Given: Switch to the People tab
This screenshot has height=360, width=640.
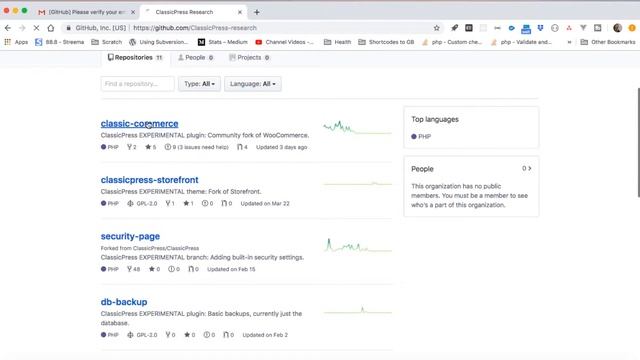Looking at the screenshot, I should pyautogui.click(x=196, y=58).
